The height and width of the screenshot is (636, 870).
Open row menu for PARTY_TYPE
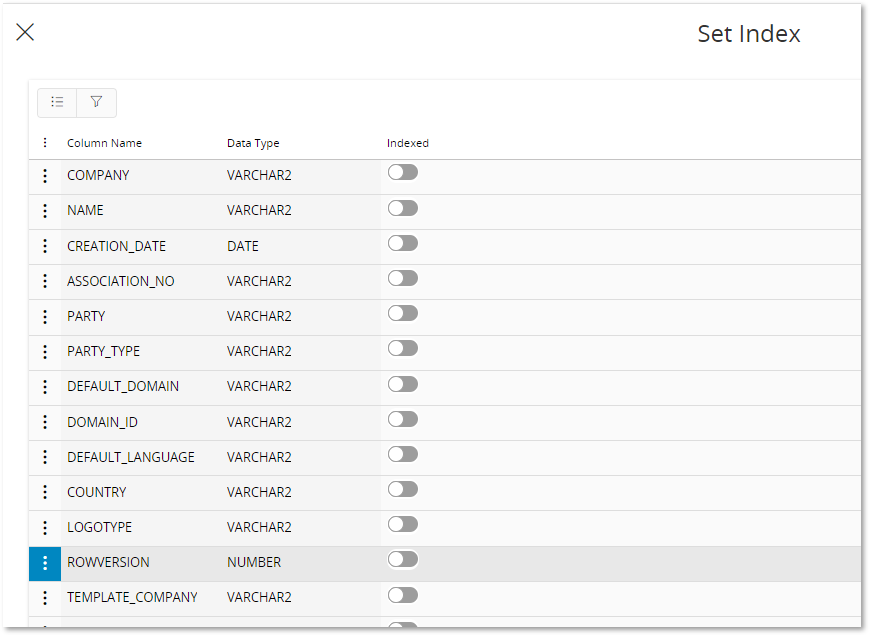45,351
